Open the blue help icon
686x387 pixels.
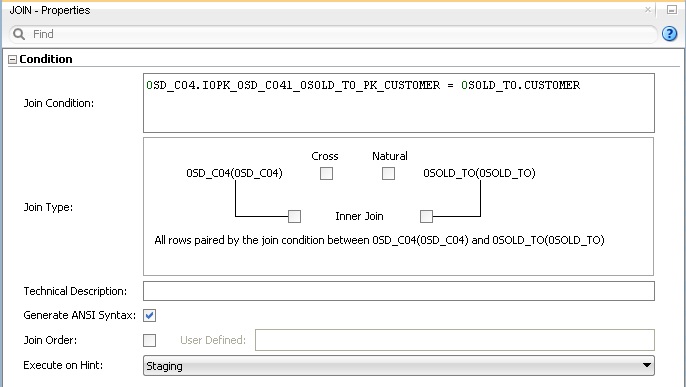coord(669,34)
